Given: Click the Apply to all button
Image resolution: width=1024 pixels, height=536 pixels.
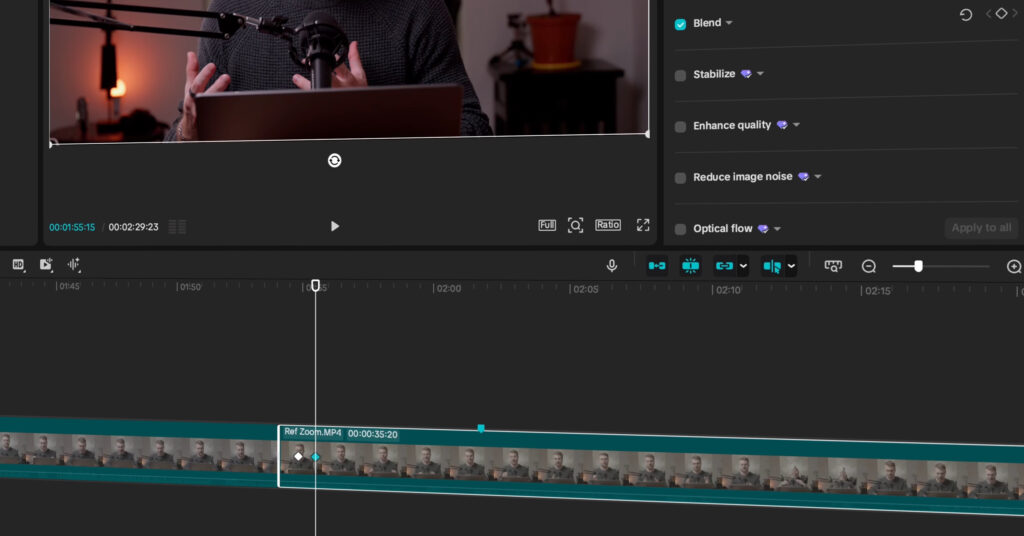Looking at the screenshot, I should (x=981, y=228).
